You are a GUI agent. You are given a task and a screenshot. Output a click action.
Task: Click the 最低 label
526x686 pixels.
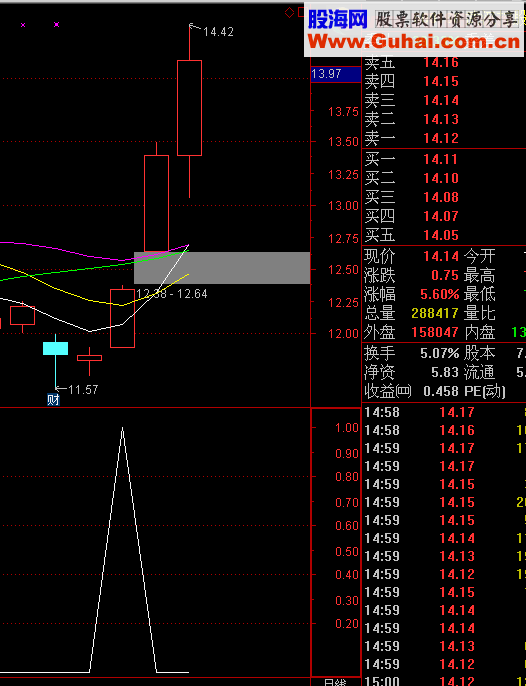tap(480, 294)
